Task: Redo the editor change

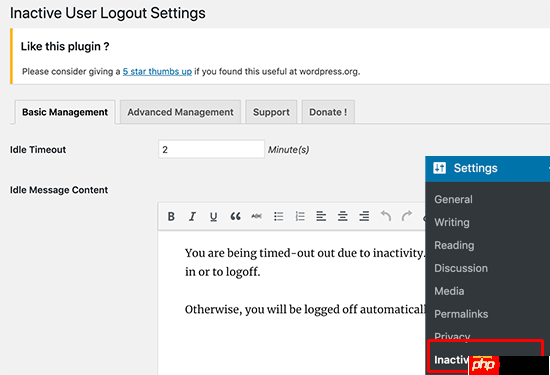Action: pyautogui.click(x=407, y=216)
